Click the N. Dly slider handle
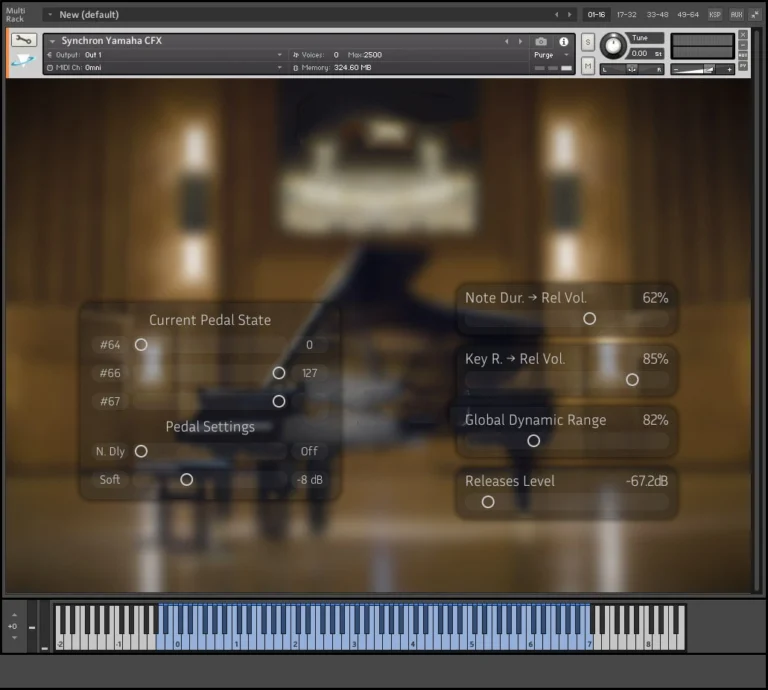Image resolution: width=768 pixels, height=690 pixels. pos(141,451)
